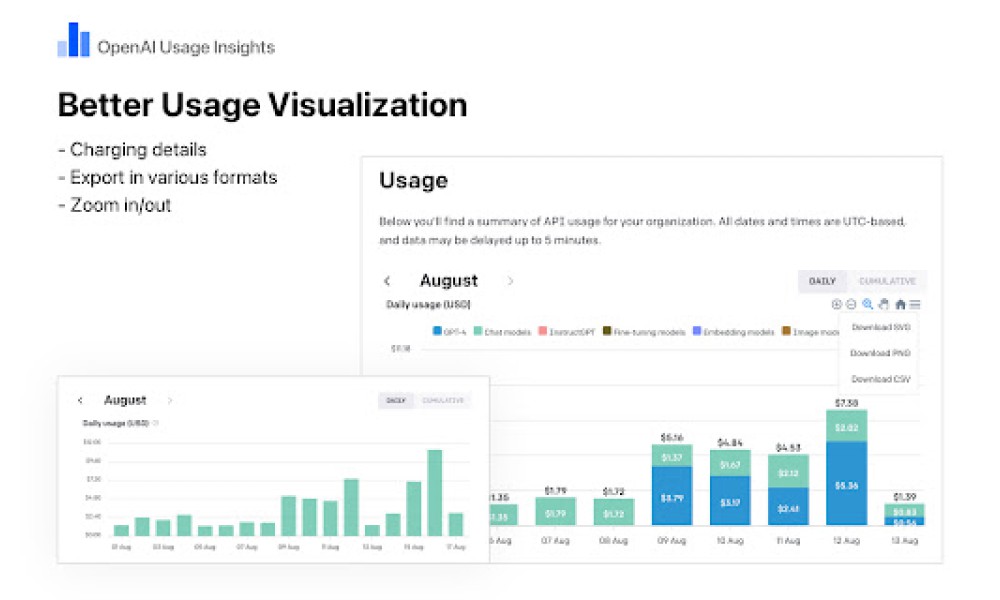This screenshot has height=600, width=1000.
Task: Click the $2.12 chat segment on 11 Aug
Action: 788,472
